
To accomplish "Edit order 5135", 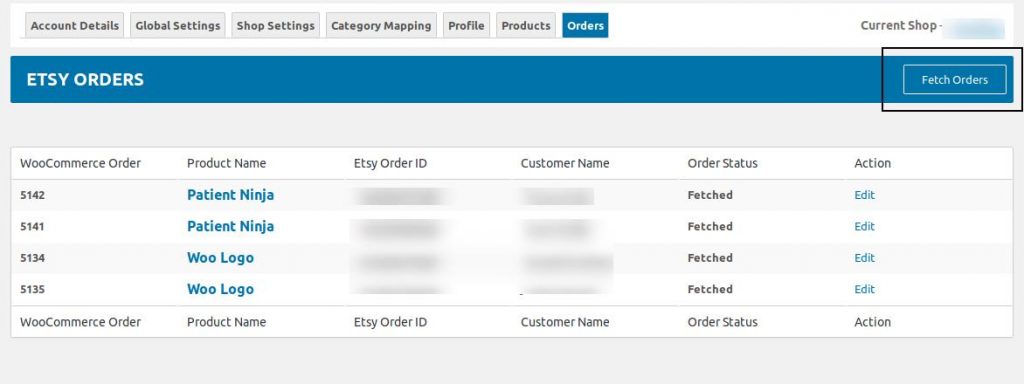I will [x=864, y=289].
